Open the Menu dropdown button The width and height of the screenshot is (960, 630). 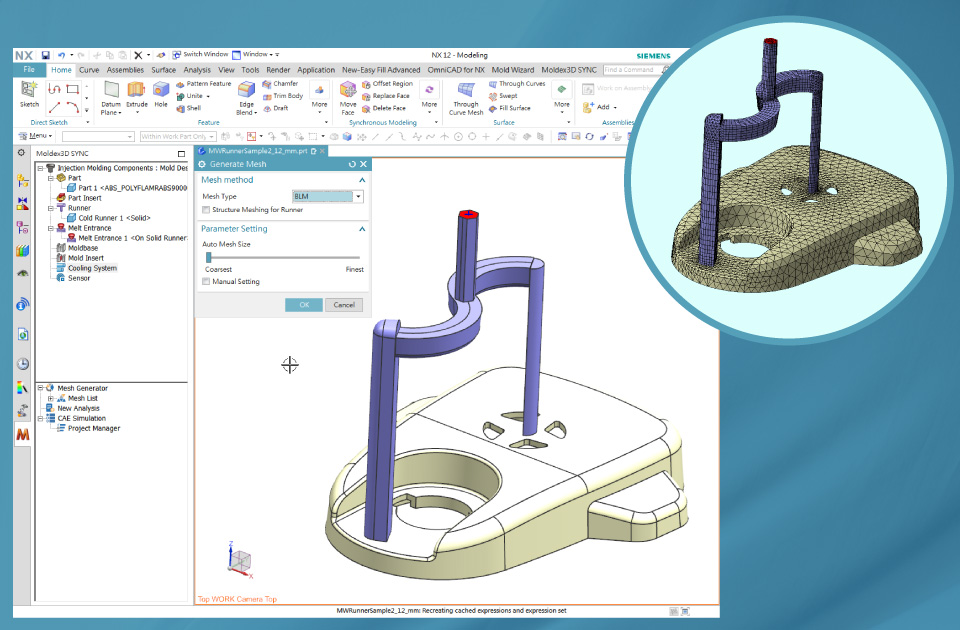coord(36,136)
